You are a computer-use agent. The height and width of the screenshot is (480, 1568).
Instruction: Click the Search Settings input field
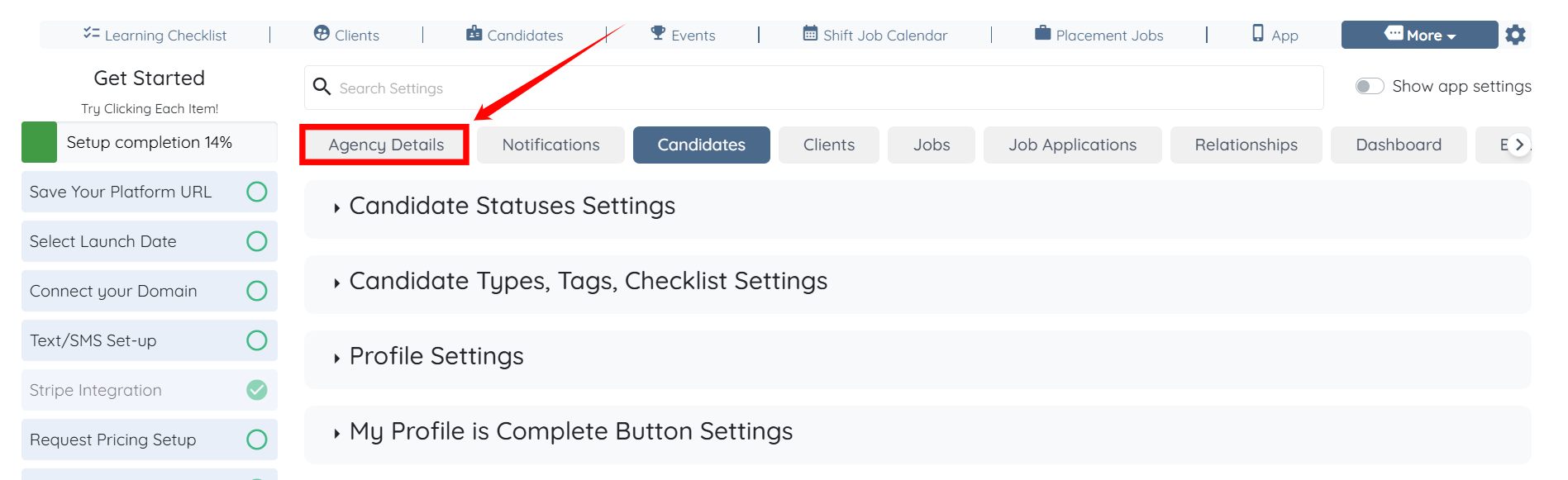click(x=813, y=88)
